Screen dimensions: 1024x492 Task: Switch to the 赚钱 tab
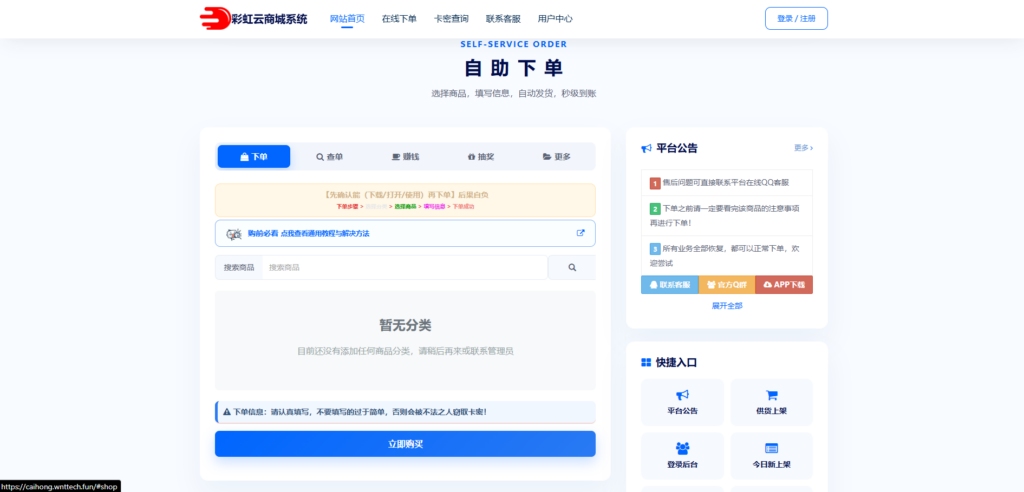point(405,157)
